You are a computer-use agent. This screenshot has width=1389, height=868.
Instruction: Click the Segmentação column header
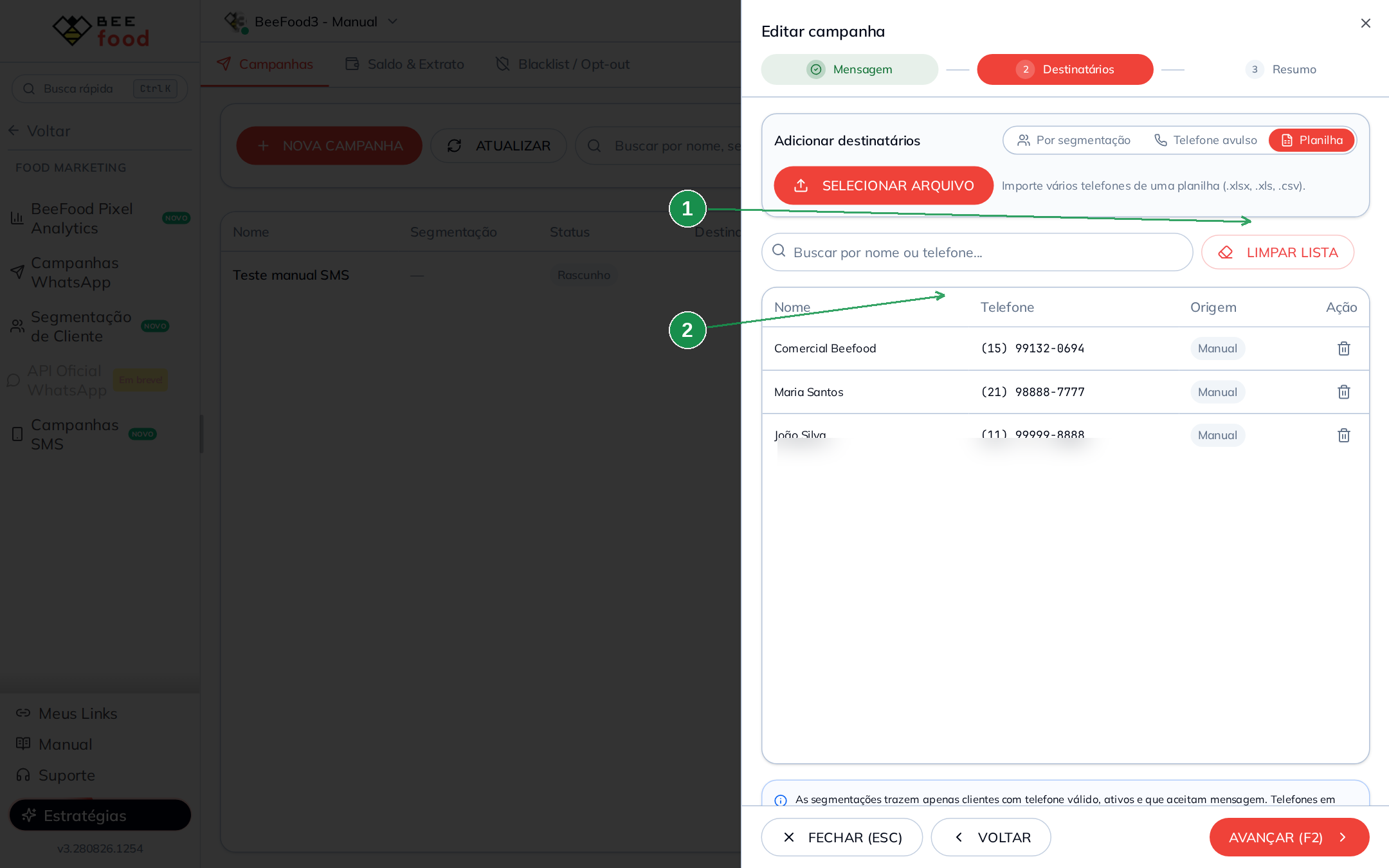pos(453,232)
